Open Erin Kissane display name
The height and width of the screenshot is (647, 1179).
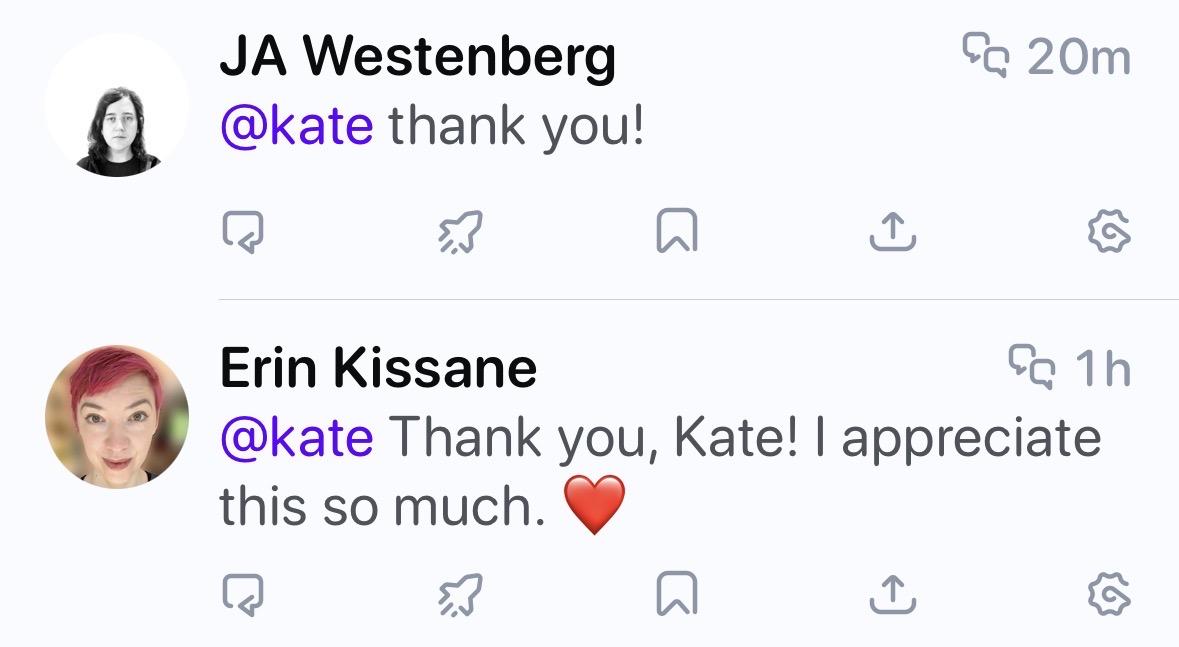[378, 368]
